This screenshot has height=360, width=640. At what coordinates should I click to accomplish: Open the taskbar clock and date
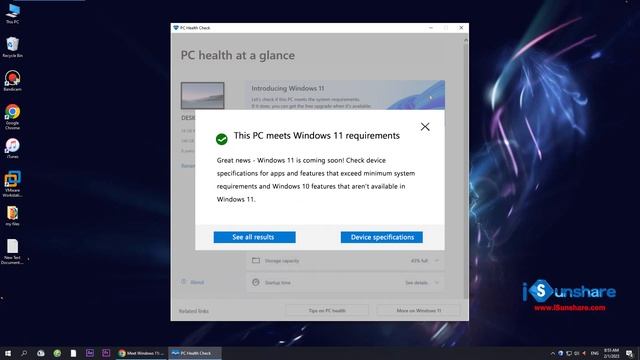pyautogui.click(x=611, y=353)
